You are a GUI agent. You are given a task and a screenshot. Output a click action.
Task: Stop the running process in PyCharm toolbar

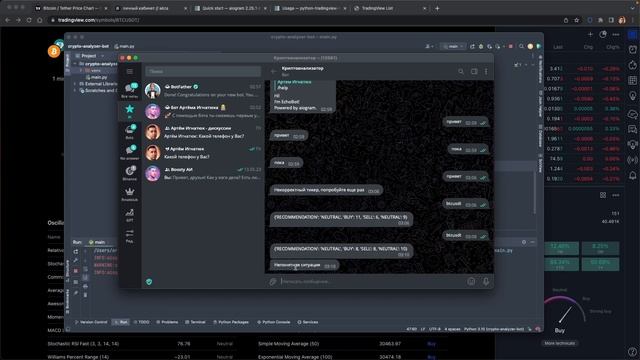coord(511,47)
